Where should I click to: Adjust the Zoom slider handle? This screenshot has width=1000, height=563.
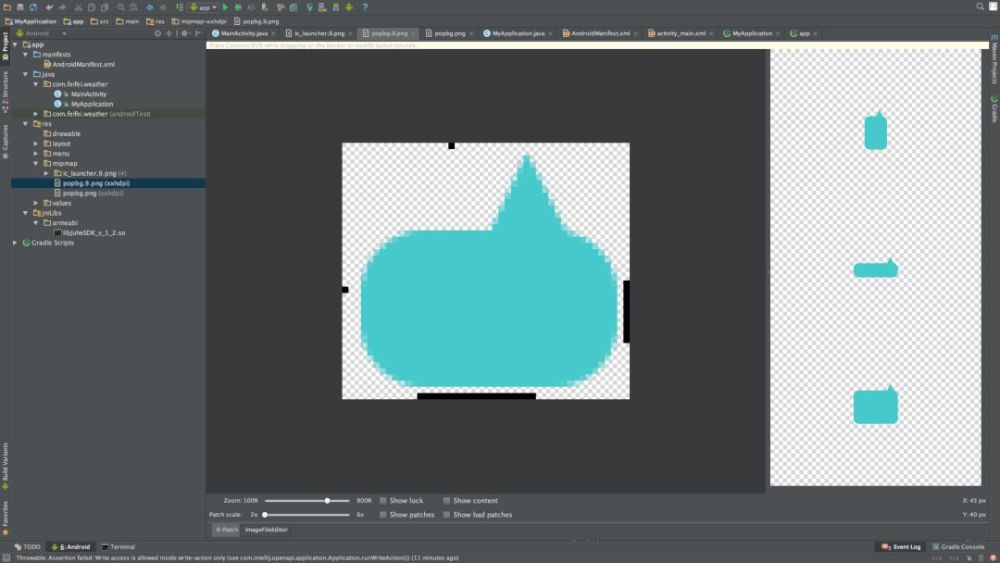[327, 501]
